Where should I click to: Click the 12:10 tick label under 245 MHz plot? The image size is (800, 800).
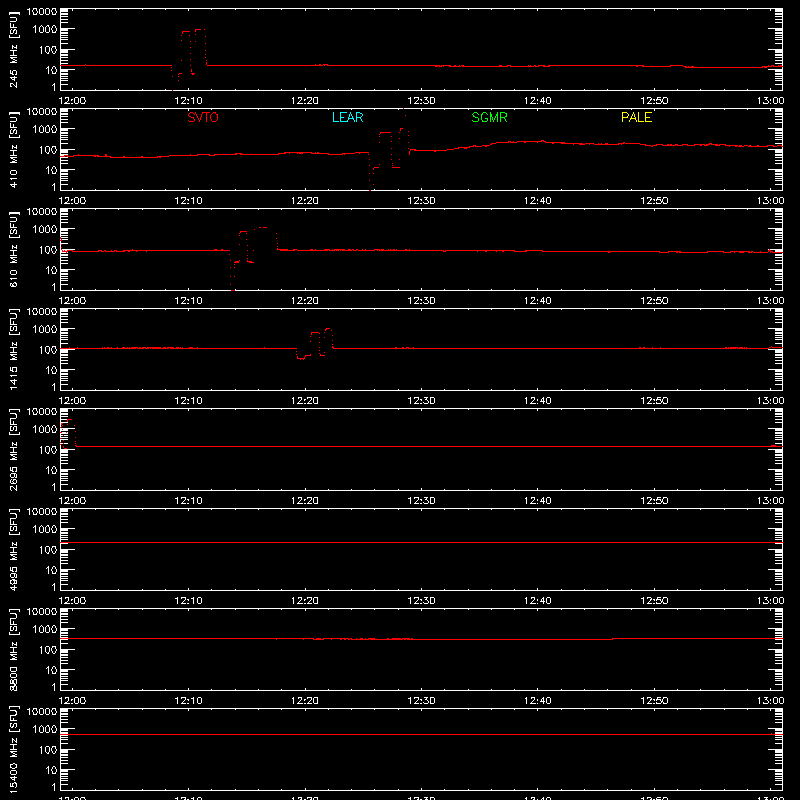tap(188, 101)
